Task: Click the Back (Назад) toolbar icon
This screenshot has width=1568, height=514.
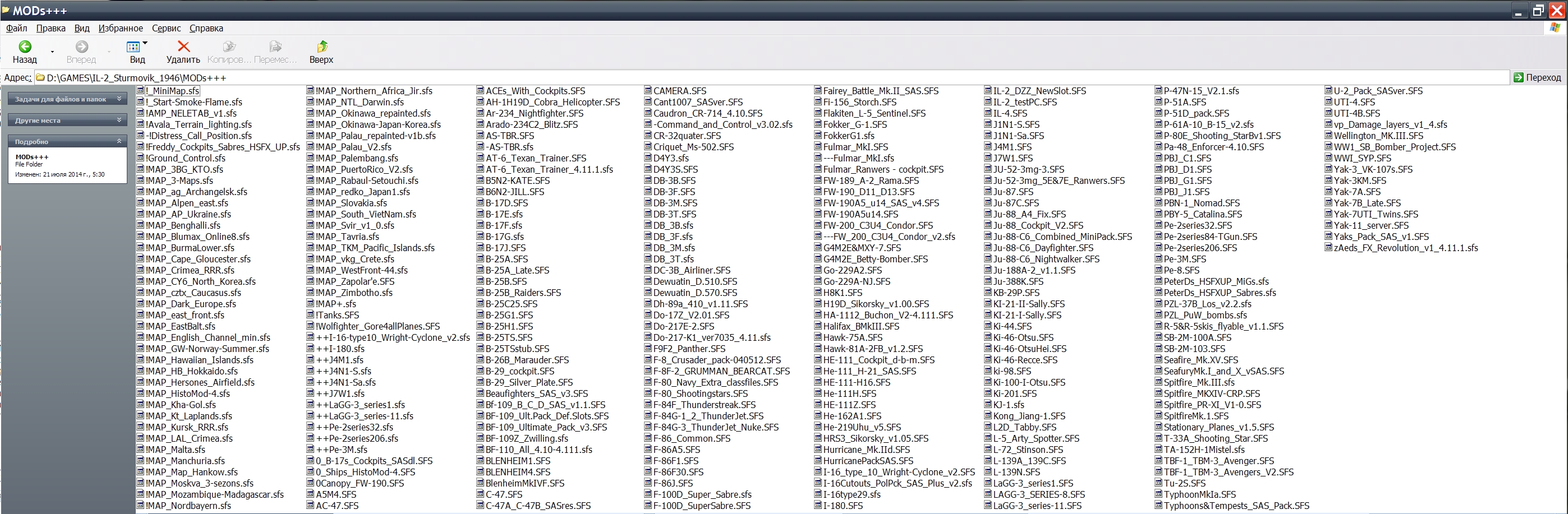Action: [25, 46]
